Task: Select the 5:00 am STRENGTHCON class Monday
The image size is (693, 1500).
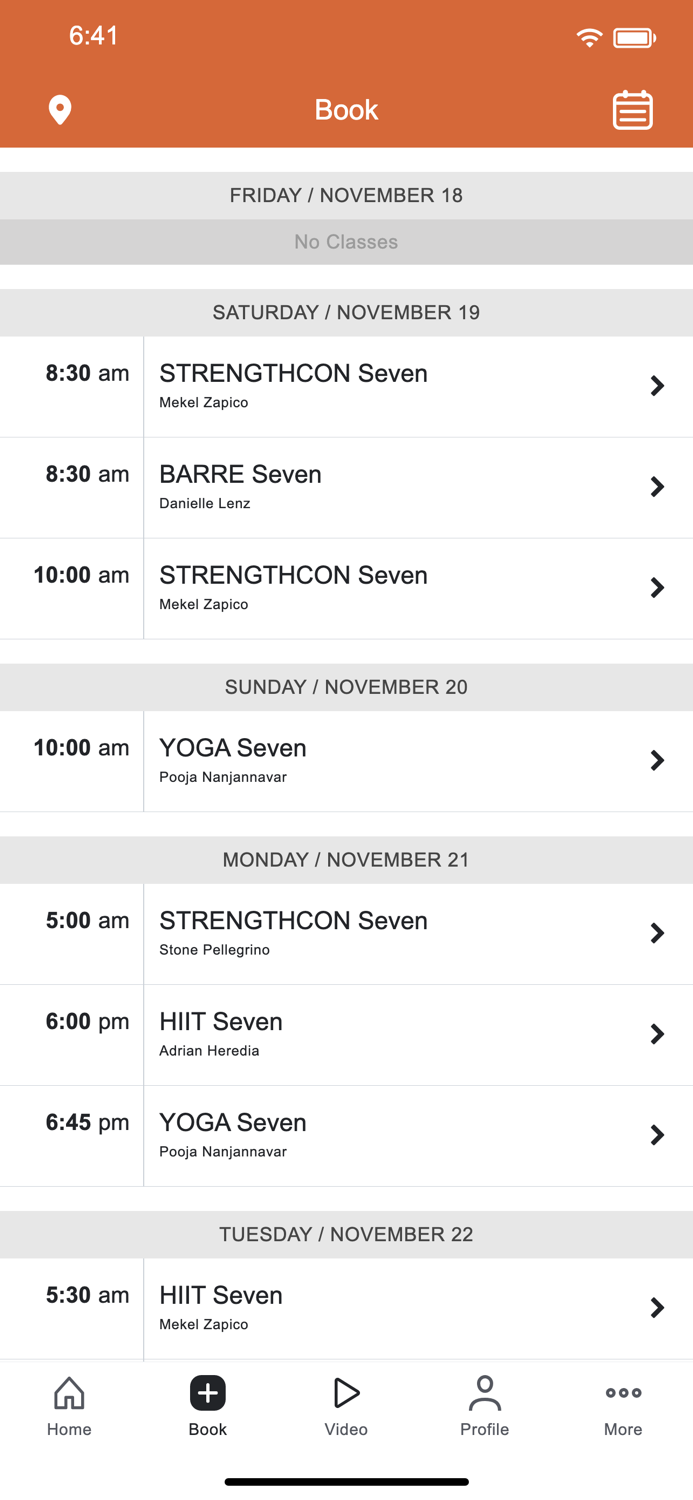Action: tap(346, 933)
